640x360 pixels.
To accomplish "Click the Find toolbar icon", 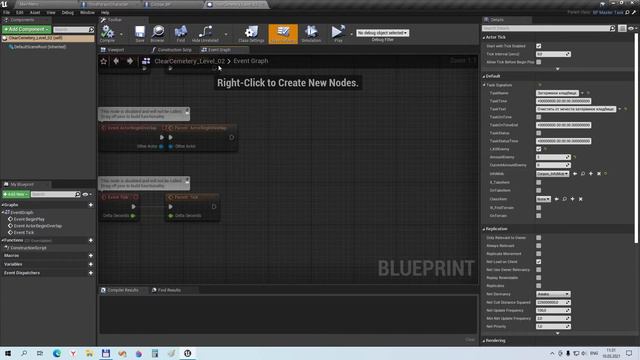I will [180, 33].
